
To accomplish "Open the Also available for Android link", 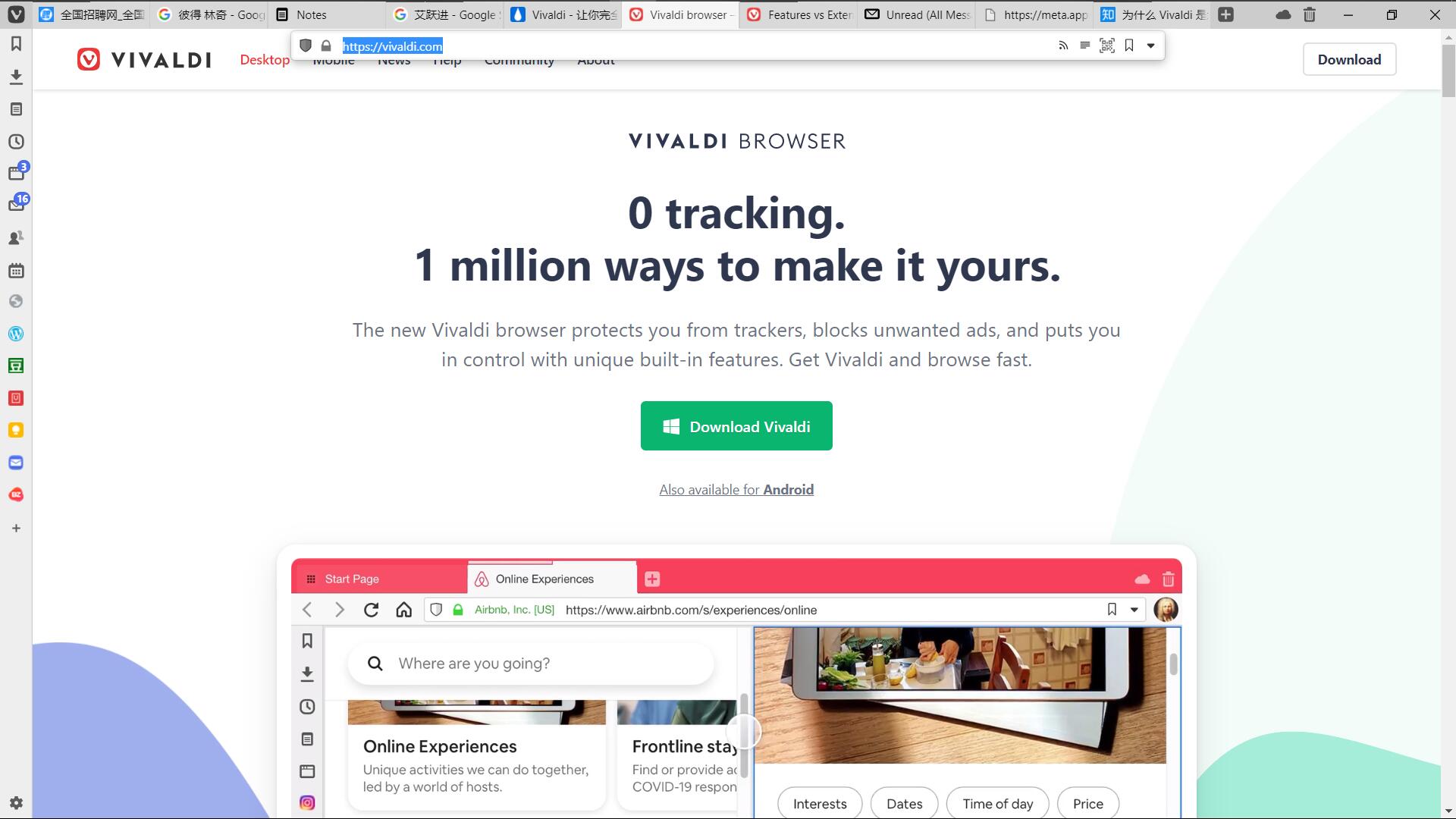I will point(736,490).
